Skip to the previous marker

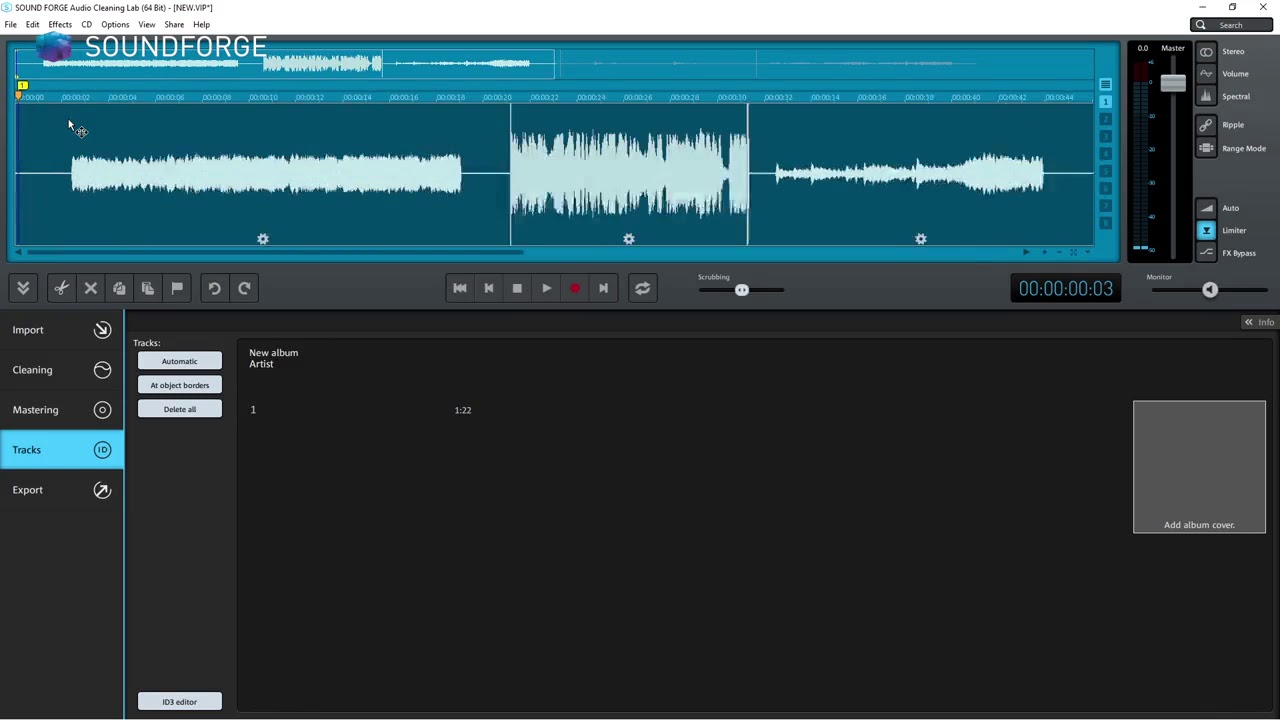click(x=489, y=288)
